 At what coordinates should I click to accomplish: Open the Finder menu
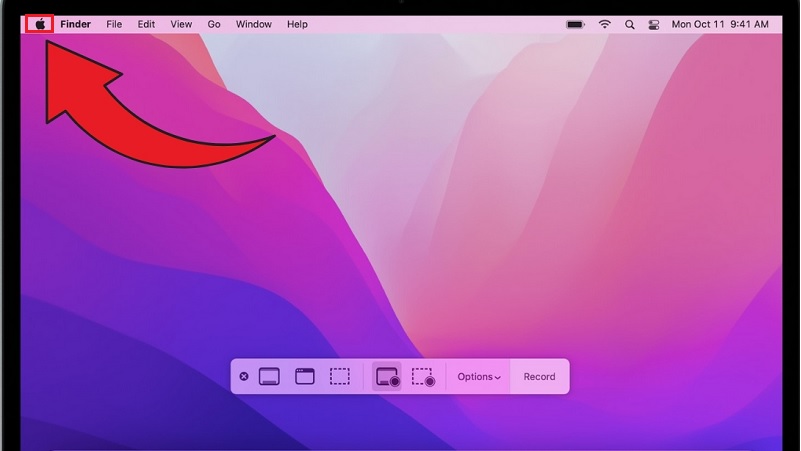tap(76, 24)
